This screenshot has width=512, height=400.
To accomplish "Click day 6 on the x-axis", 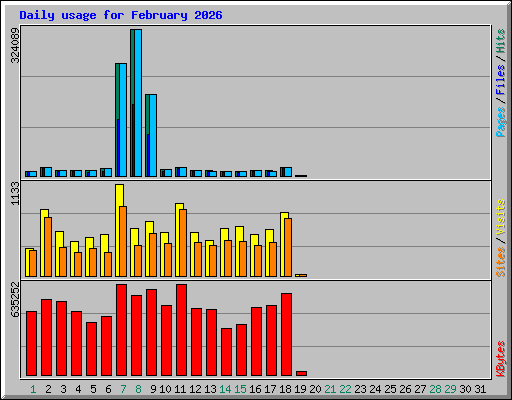I will pyautogui.click(x=108, y=389).
